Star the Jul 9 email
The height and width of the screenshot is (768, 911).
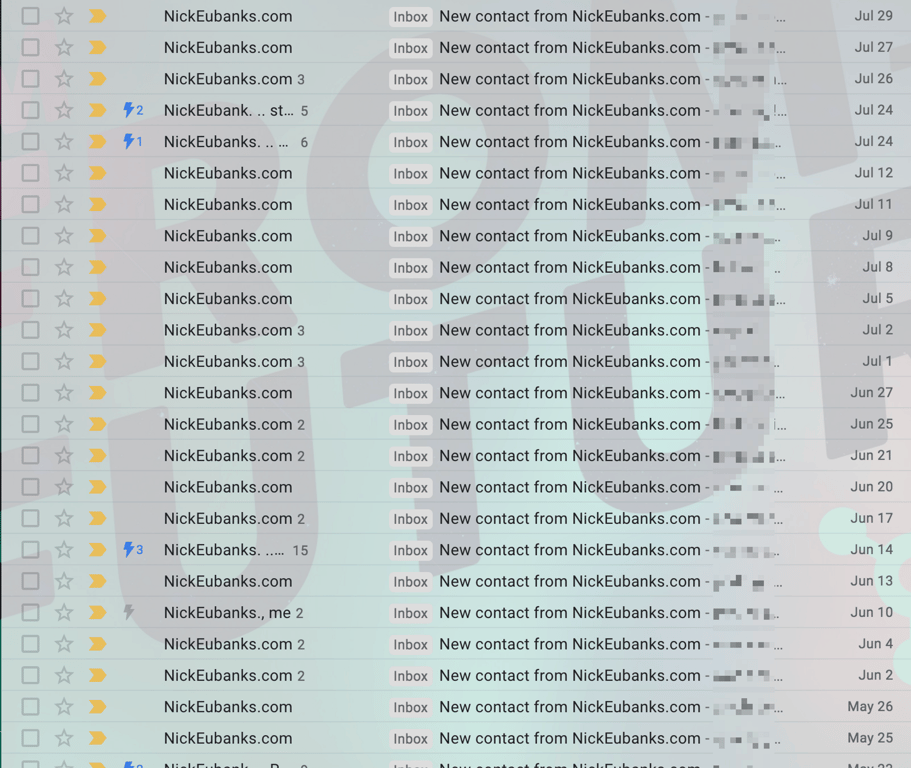click(64, 236)
